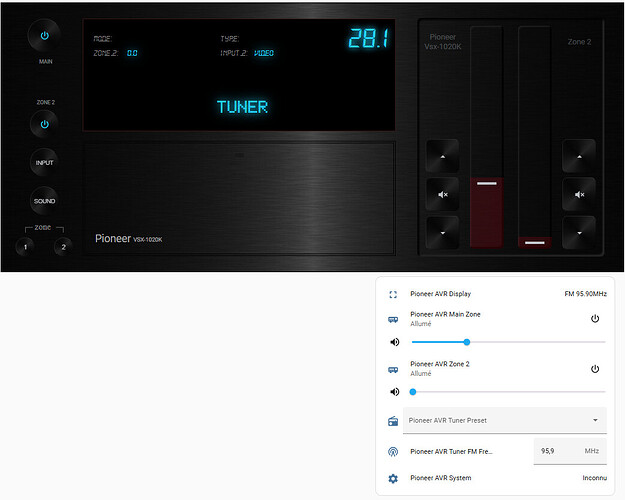Lower main Pioneer Vsx-1020K volume arrow

point(442,233)
